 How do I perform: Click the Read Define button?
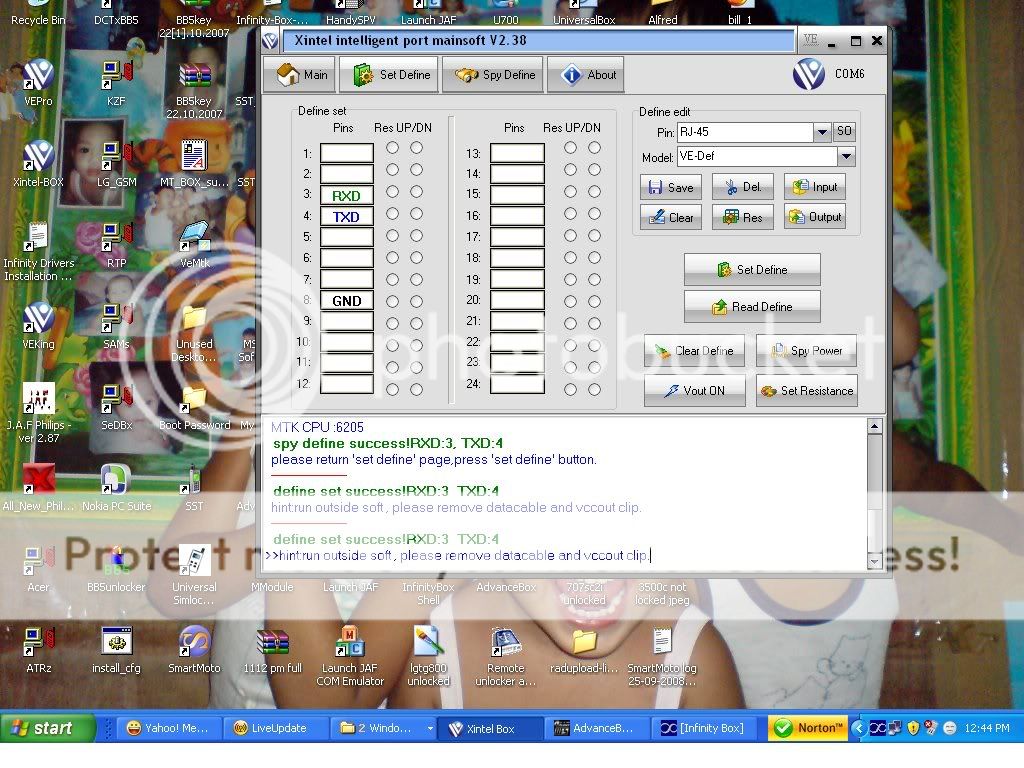click(x=752, y=307)
